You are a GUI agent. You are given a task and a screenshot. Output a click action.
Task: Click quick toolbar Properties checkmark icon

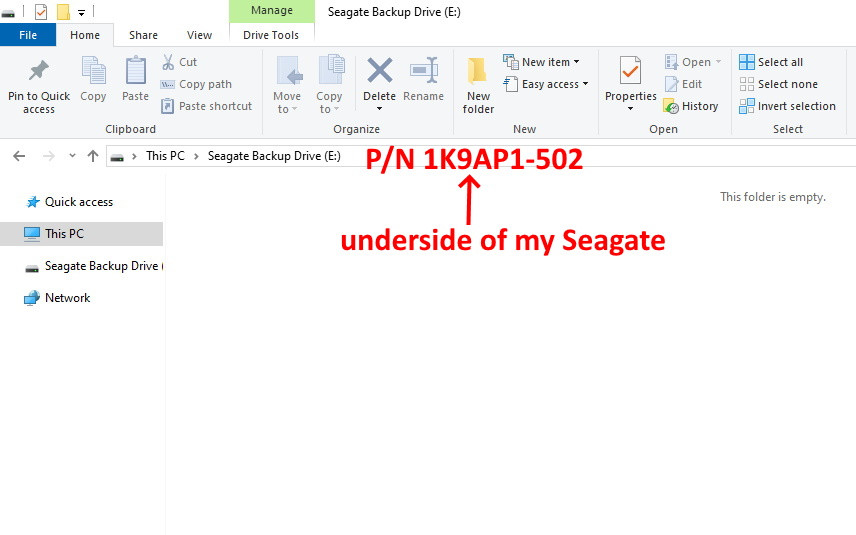(41, 11)
